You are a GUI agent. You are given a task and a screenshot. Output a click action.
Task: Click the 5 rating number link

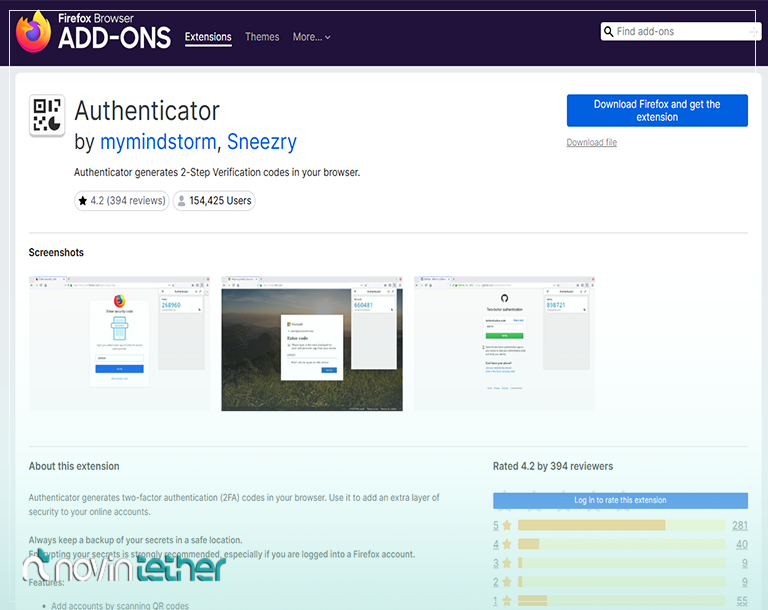click(496, 526)
